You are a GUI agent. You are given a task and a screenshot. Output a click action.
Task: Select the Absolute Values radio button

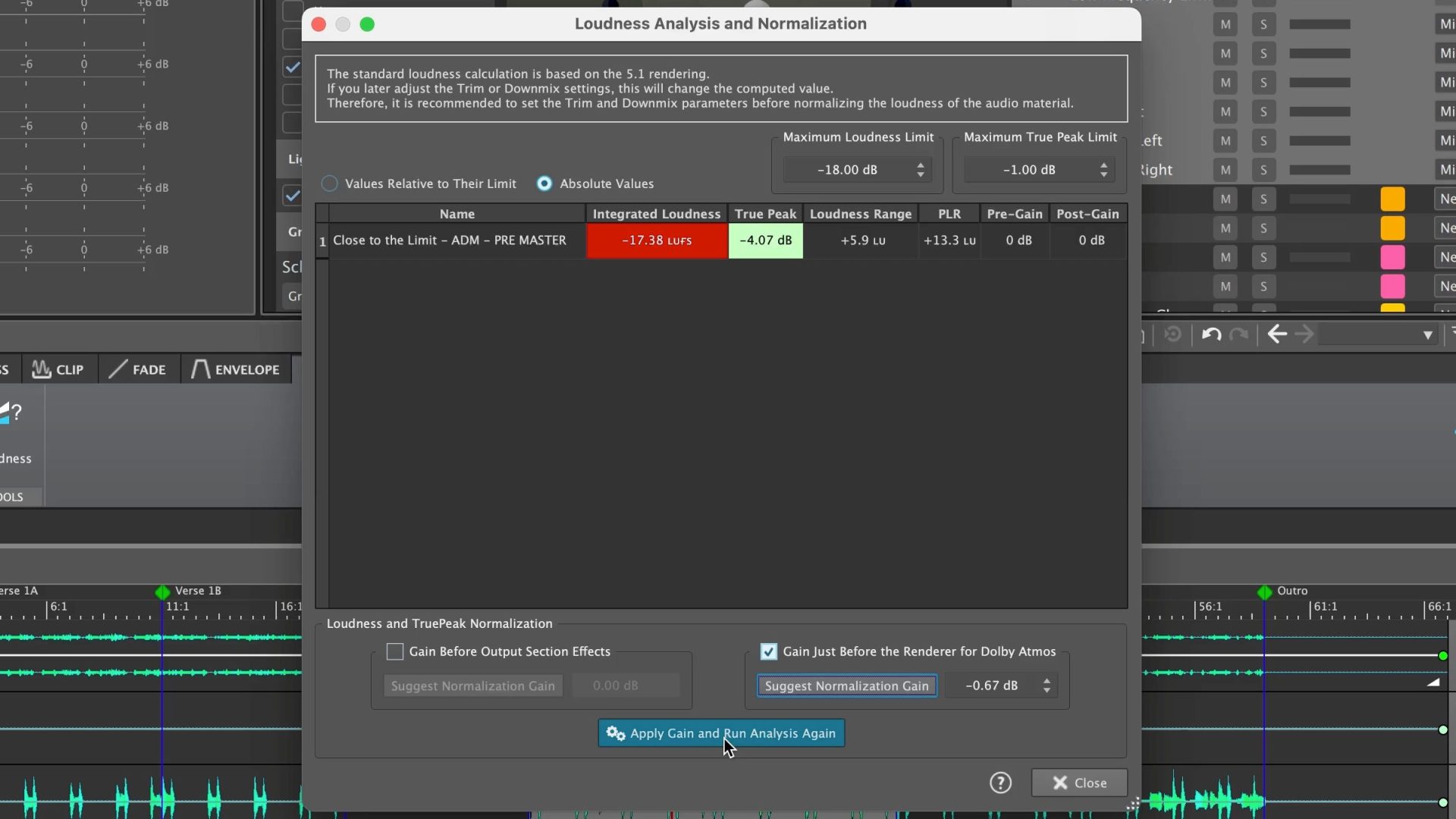coord(544,184)
